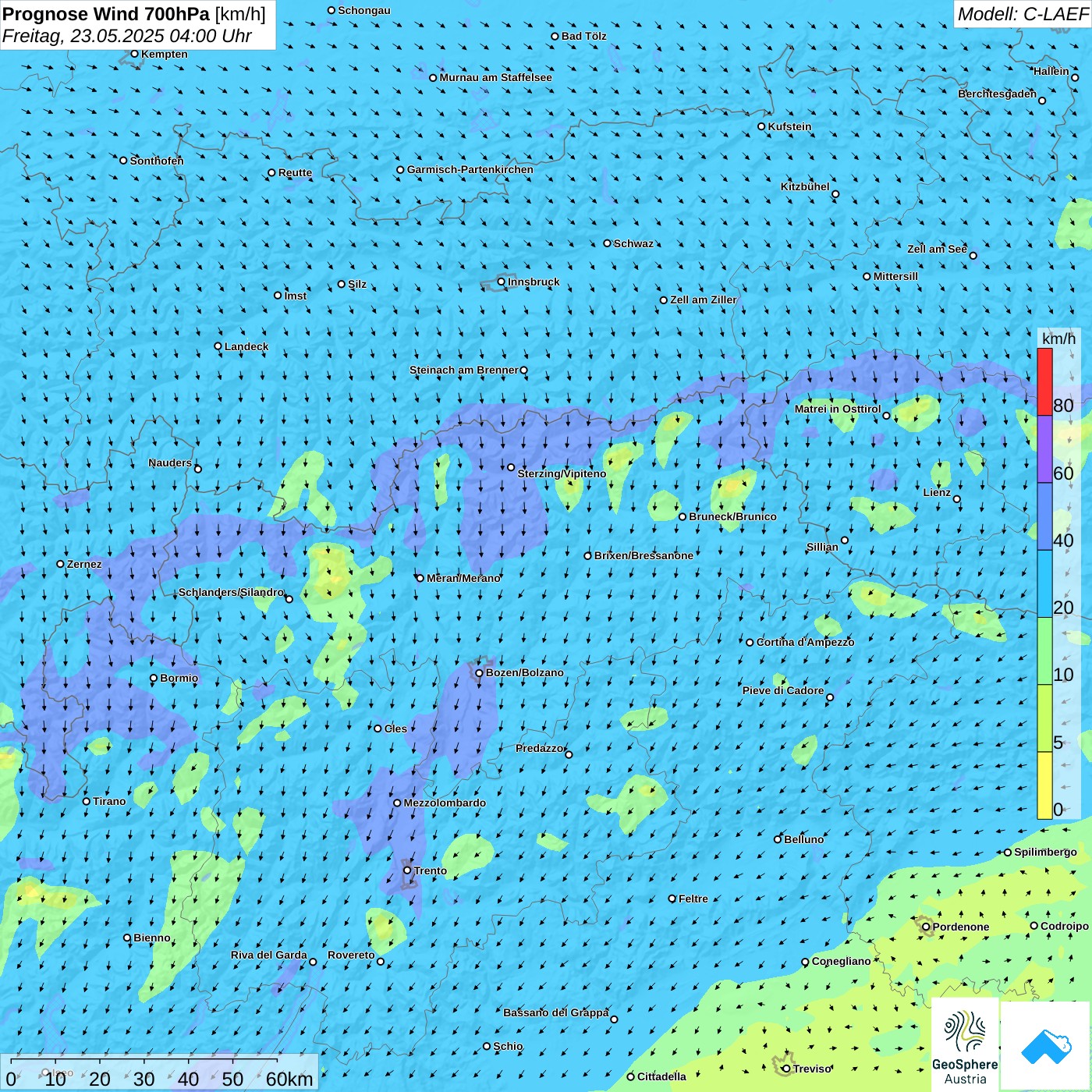
Task: Click the Kufstein location dot
Action: [x=762, y=126]
